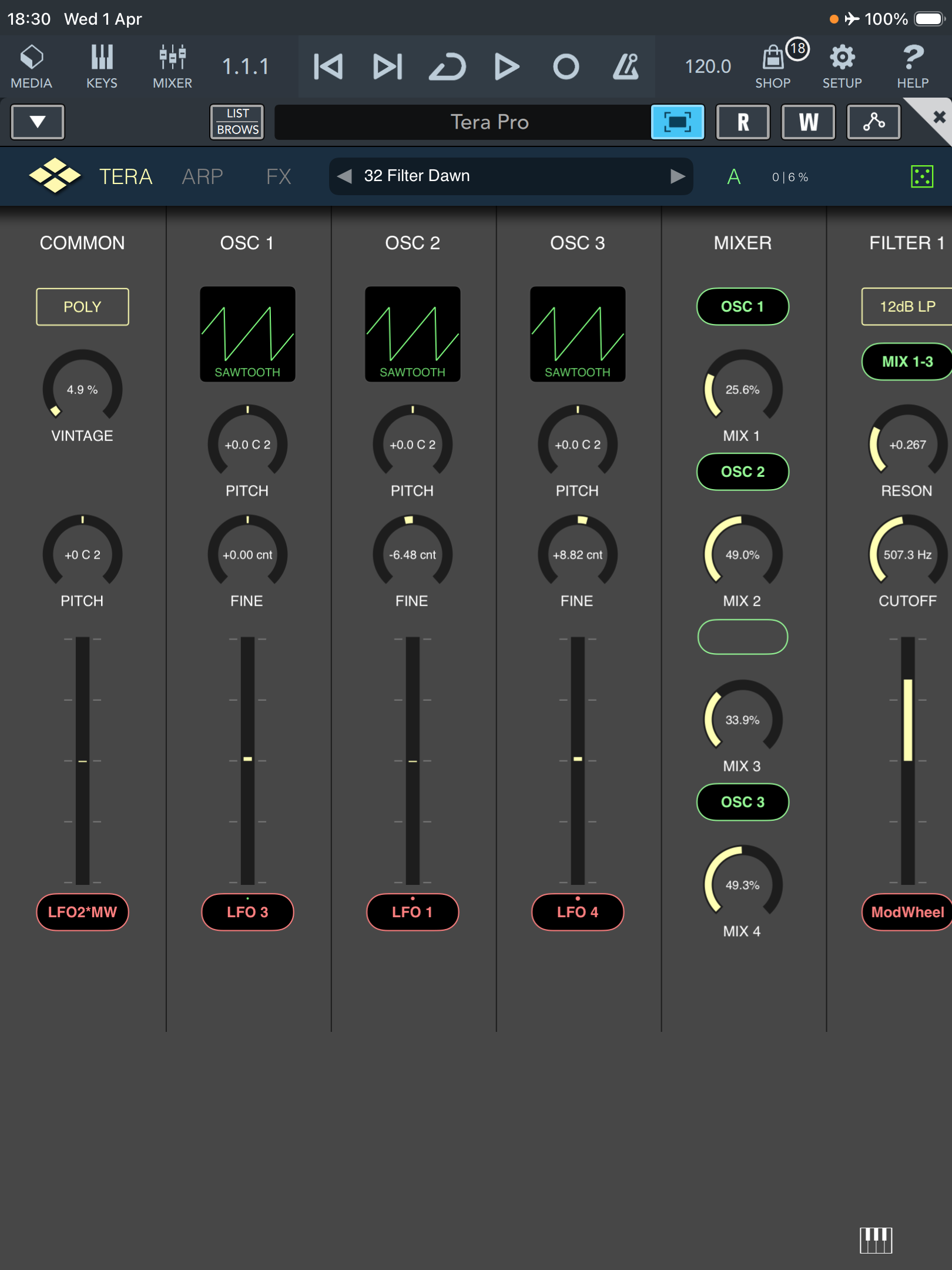The width and height of the screenshot is (952, 1270).
Task: Open the LFO 3 modulation source
Action: [x=247, y=912]
